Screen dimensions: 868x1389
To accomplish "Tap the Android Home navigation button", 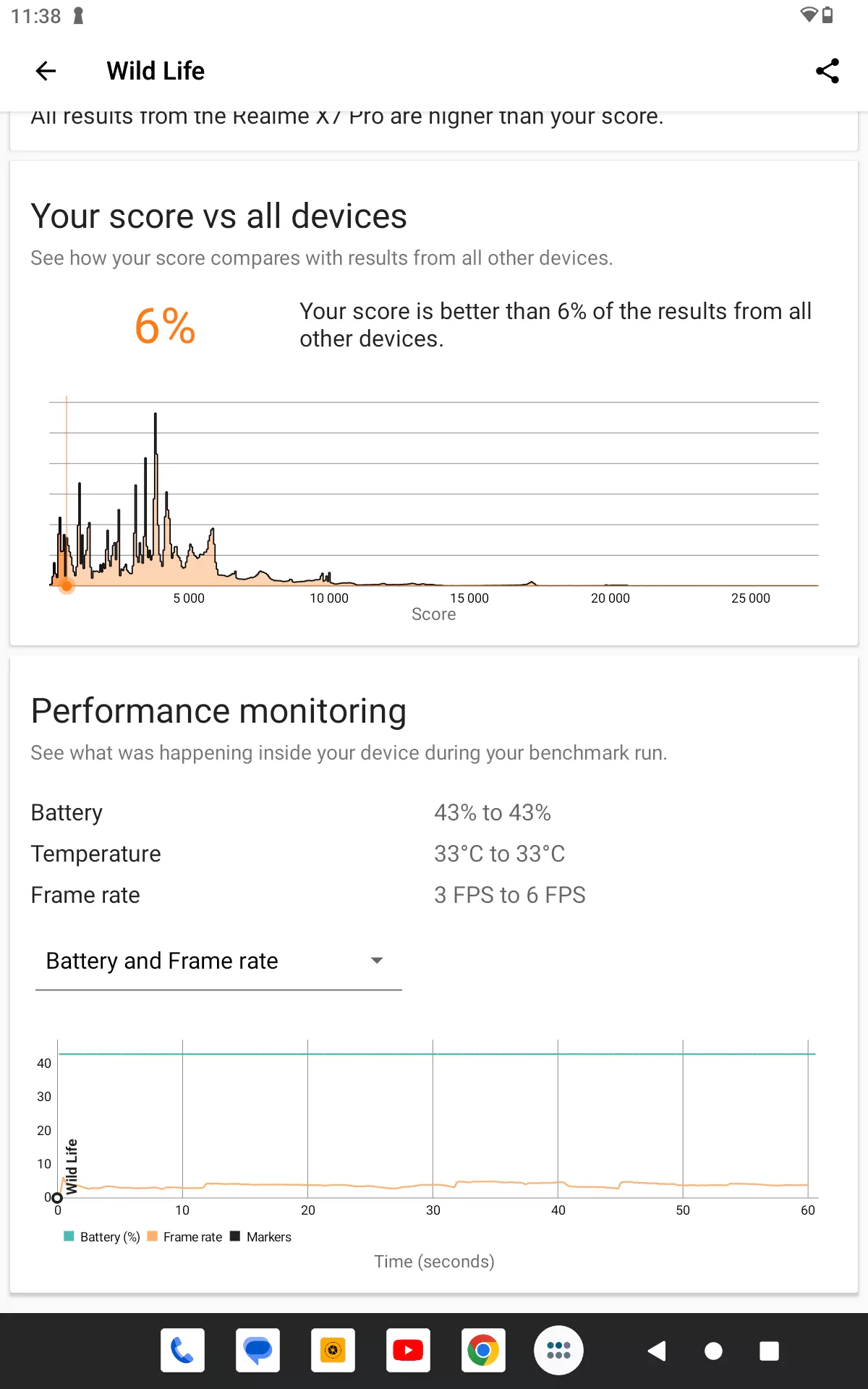I will click(713, 1351).
